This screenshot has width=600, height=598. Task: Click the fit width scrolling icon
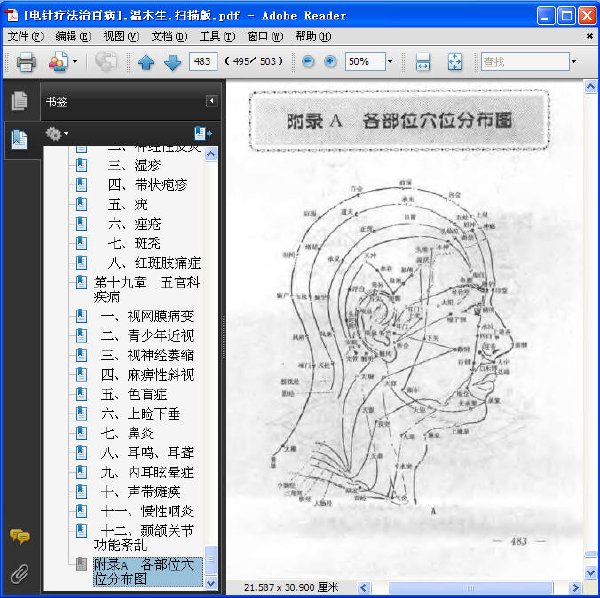tap(423, 62)
